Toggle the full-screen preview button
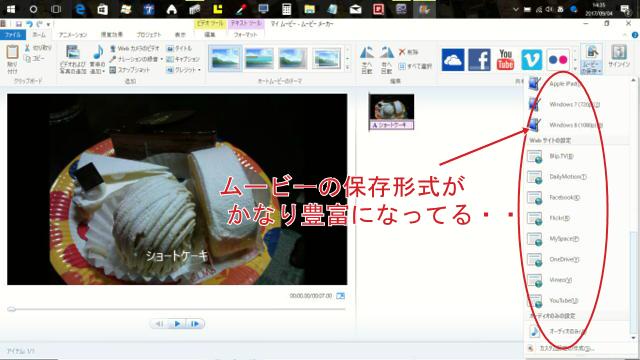This screenshot has height=360, width=640. [340, 296]
